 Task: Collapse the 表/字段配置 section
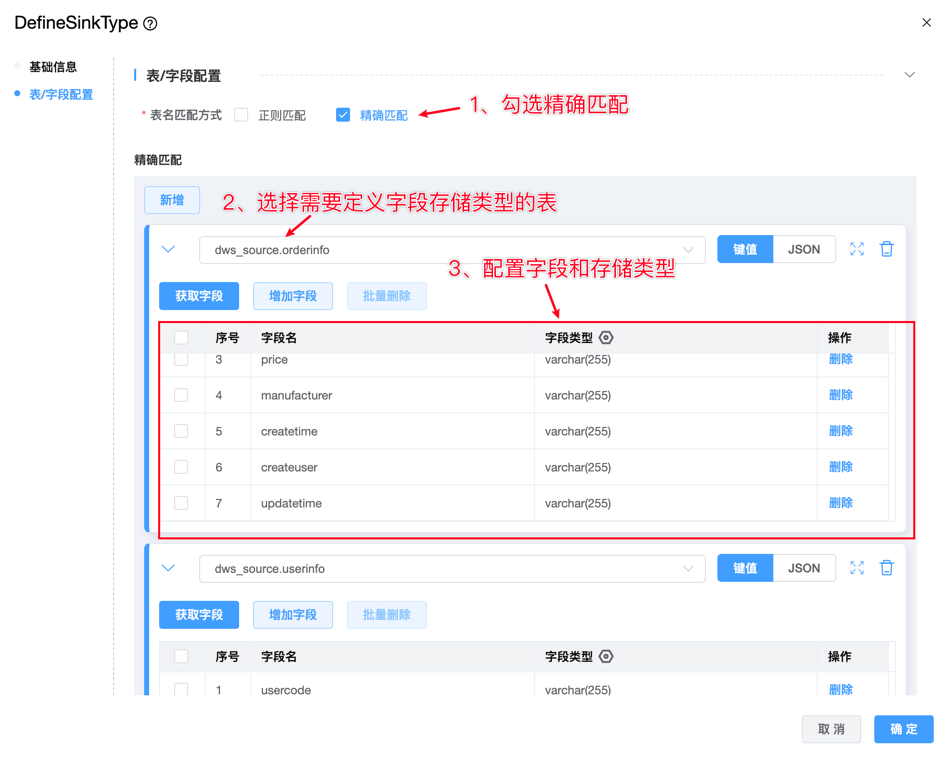[909, 75]
